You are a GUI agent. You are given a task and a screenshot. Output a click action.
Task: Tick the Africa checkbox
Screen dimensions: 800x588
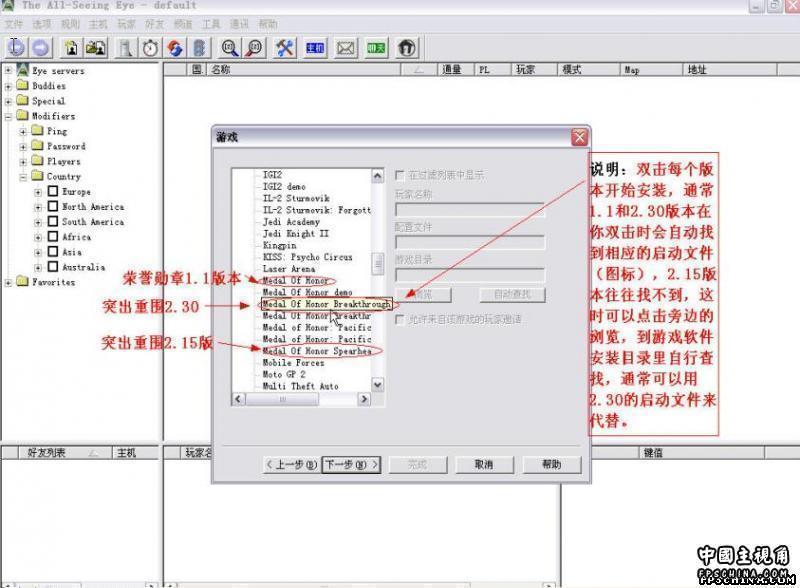(x=53, y=236)
